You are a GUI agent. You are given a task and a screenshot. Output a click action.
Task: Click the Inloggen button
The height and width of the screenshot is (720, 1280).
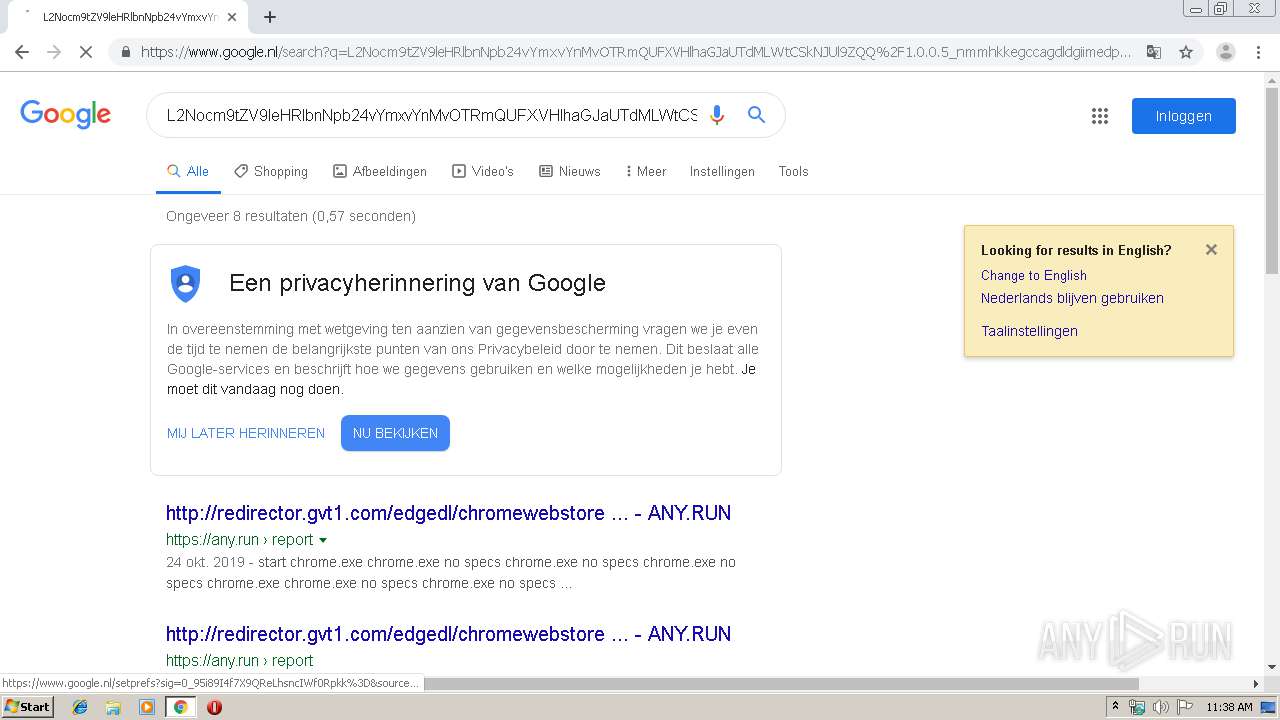(1184, 116)
